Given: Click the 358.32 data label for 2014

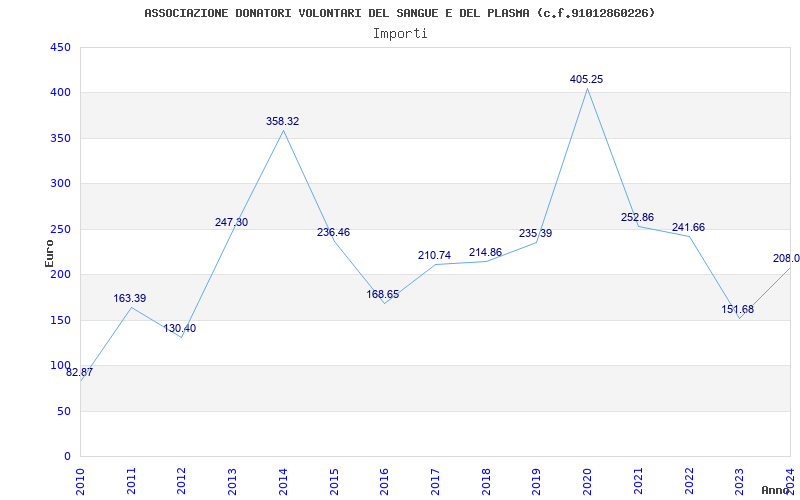Looking at the screenshot, I should point(282,121).
